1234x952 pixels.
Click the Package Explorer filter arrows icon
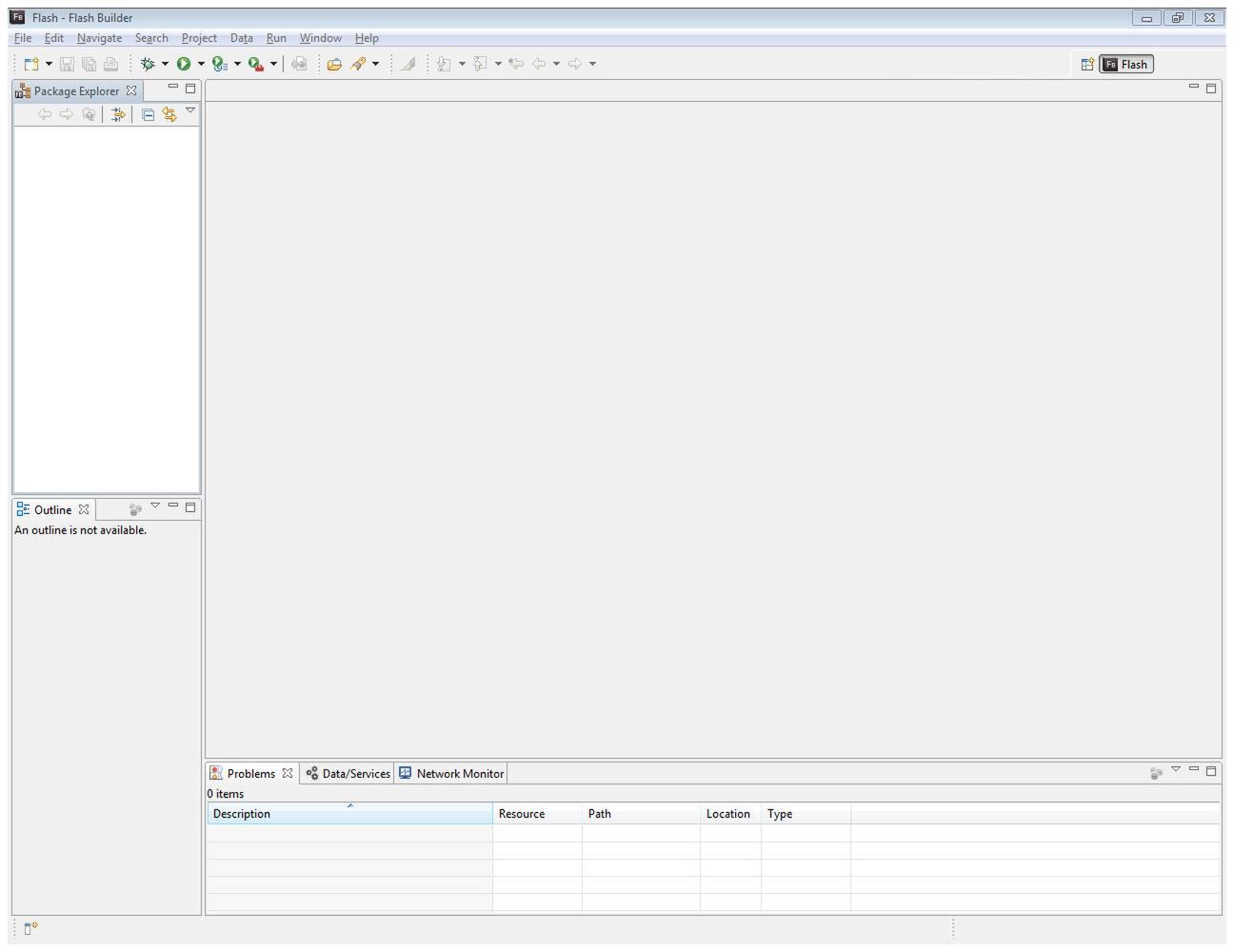tap(118, 114)
